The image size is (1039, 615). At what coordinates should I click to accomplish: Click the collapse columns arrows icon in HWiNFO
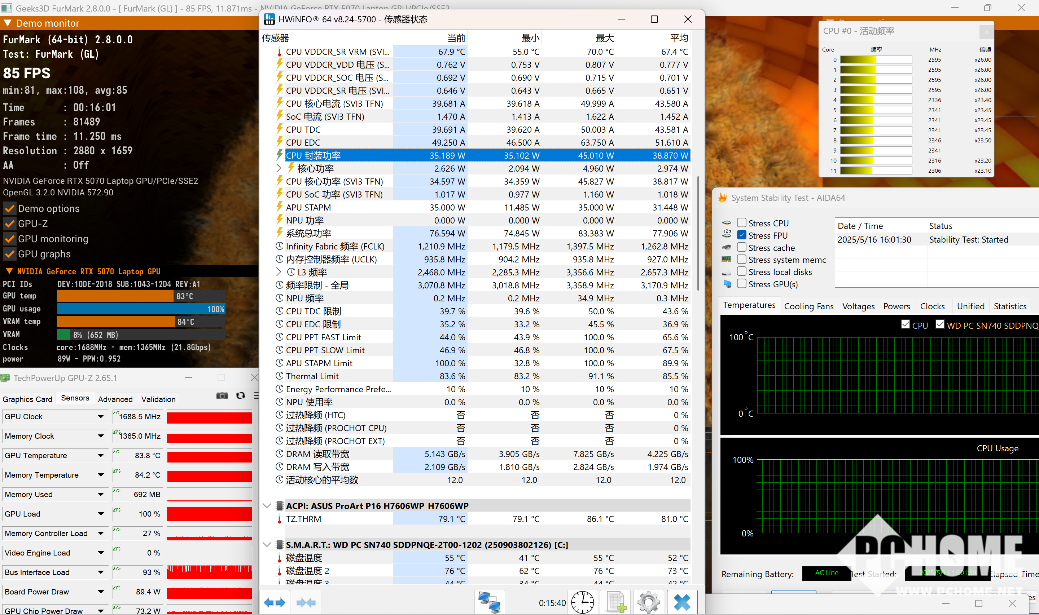point(305,602)
